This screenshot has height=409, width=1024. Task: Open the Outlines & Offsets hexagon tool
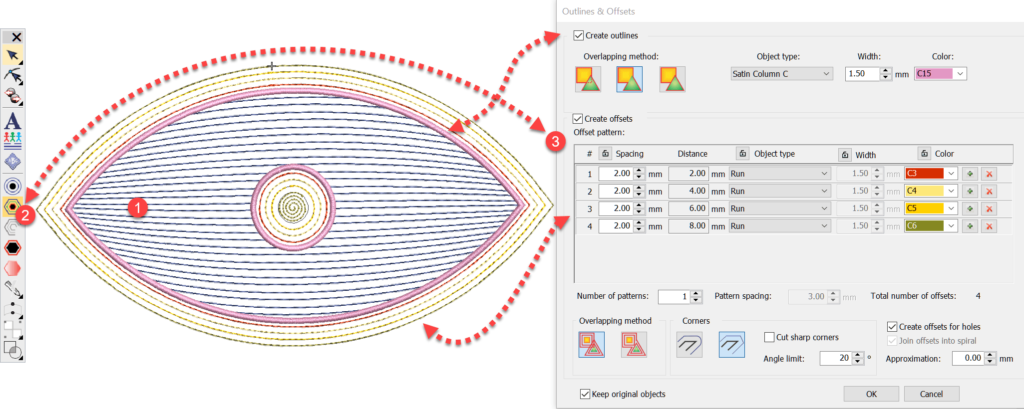pos(14,207)
